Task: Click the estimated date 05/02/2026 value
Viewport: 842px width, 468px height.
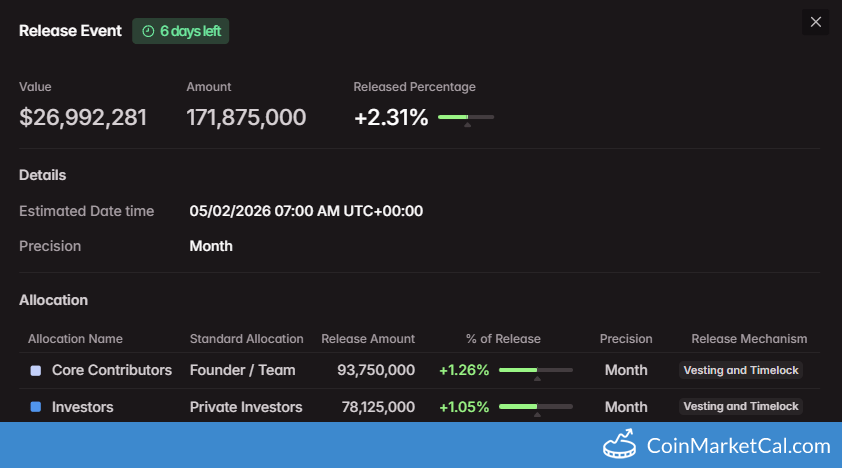Action: (x=306, y=211)
